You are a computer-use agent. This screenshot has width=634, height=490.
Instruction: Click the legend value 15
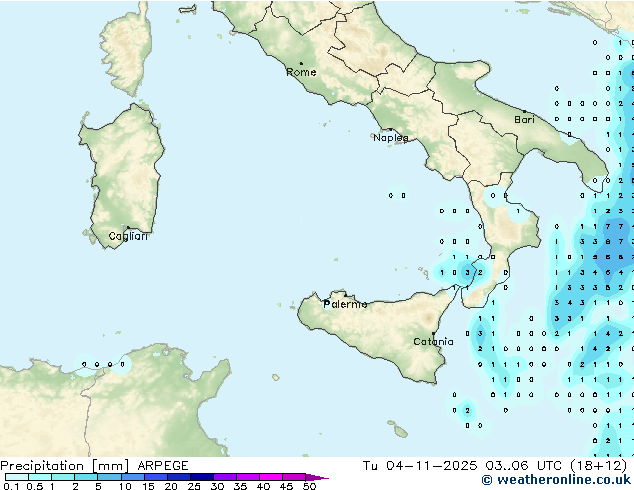click(x=148, y=486)
